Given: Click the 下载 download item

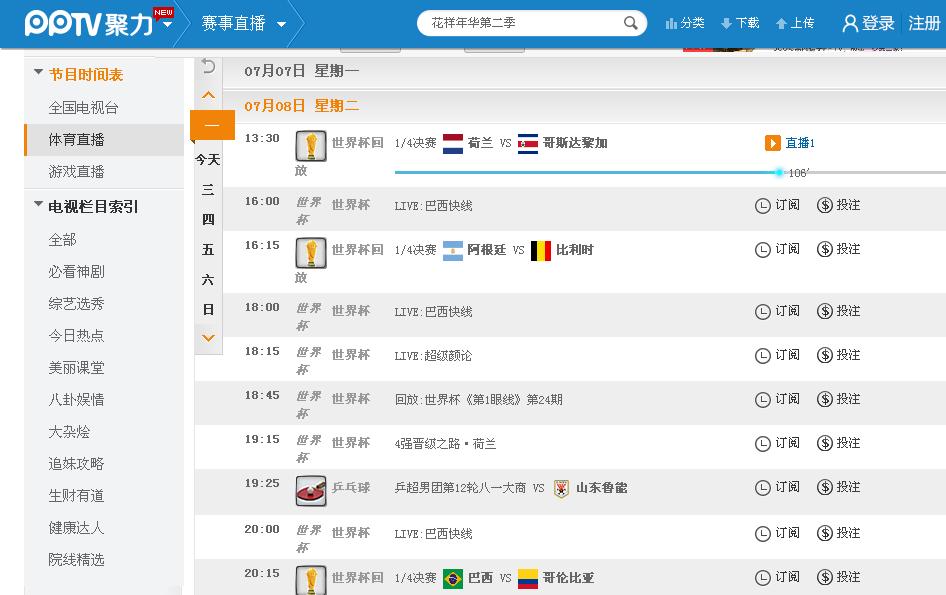Looking at the screenshot, I should (740, 23).
